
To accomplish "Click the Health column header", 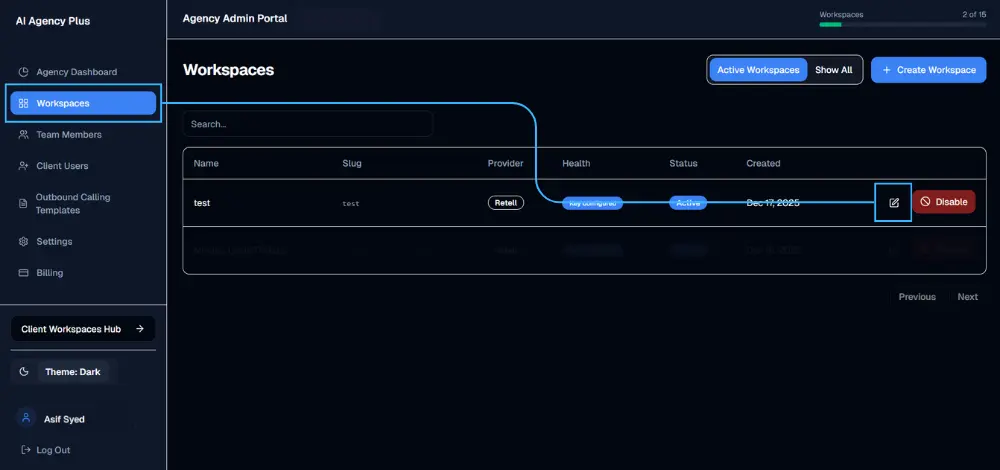I will (576, 163).
